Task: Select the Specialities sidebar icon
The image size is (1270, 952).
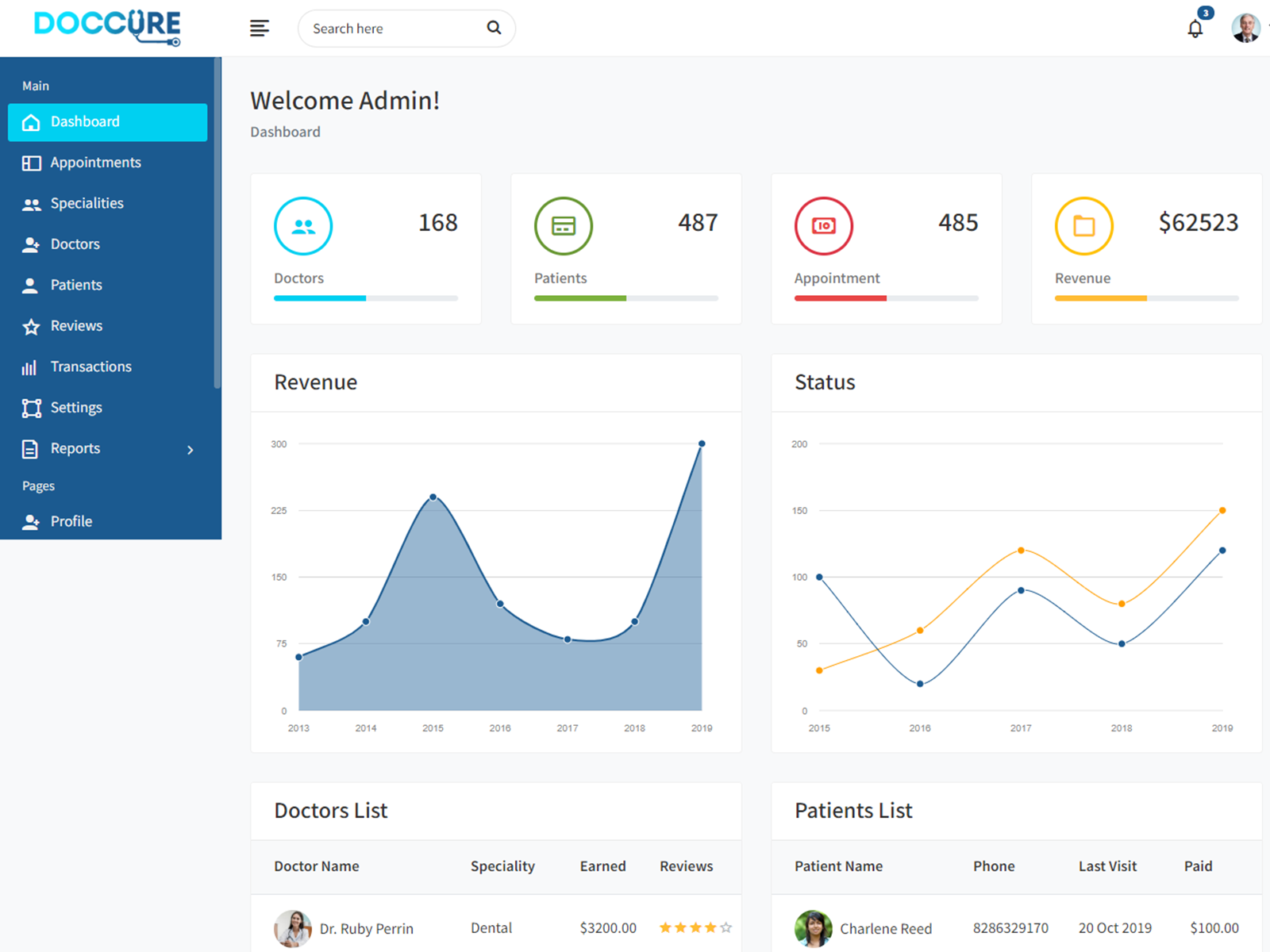Action: [32, 203]
